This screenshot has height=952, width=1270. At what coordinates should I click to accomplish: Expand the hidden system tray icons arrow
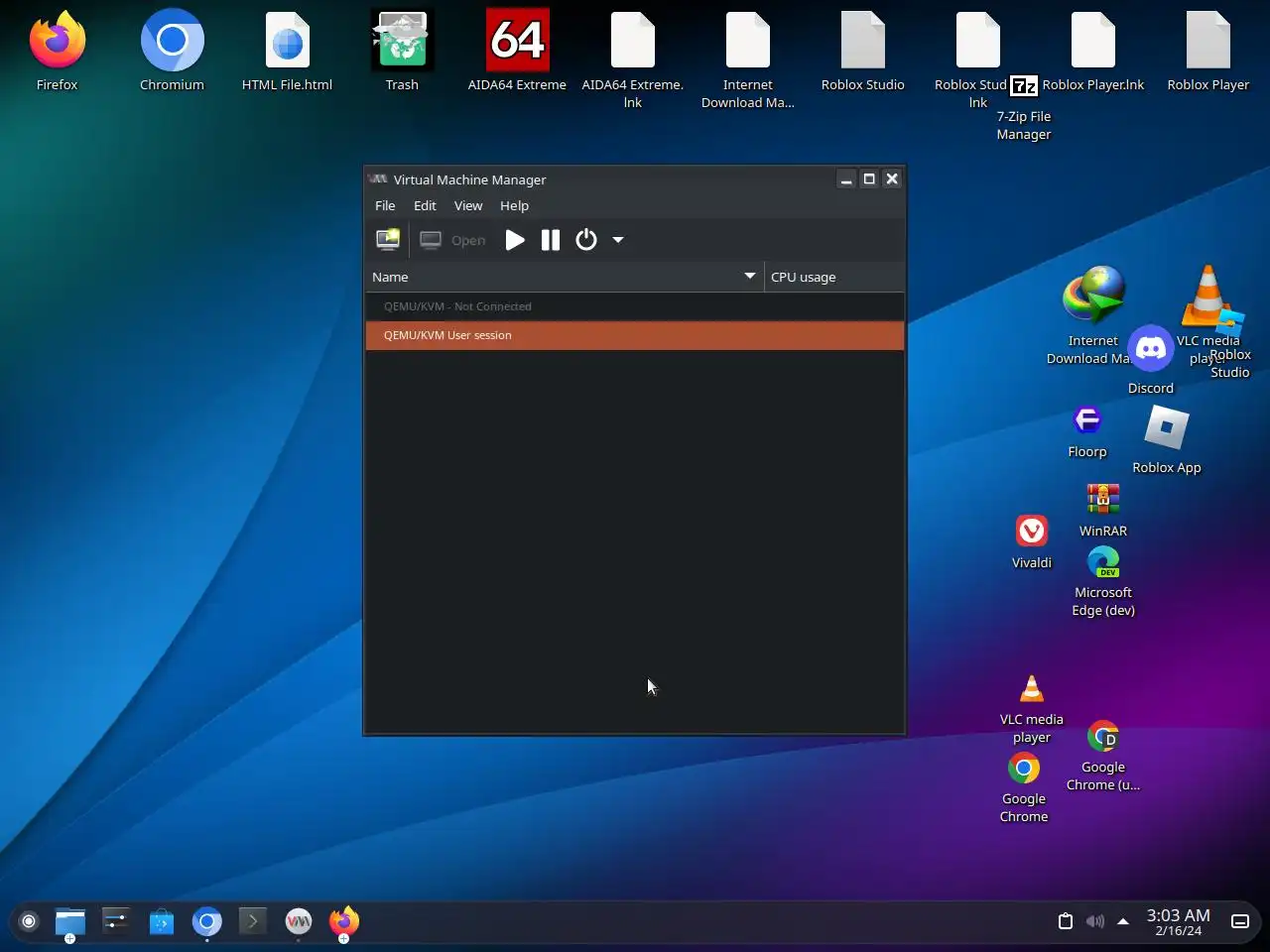(x=1123, y=921)
